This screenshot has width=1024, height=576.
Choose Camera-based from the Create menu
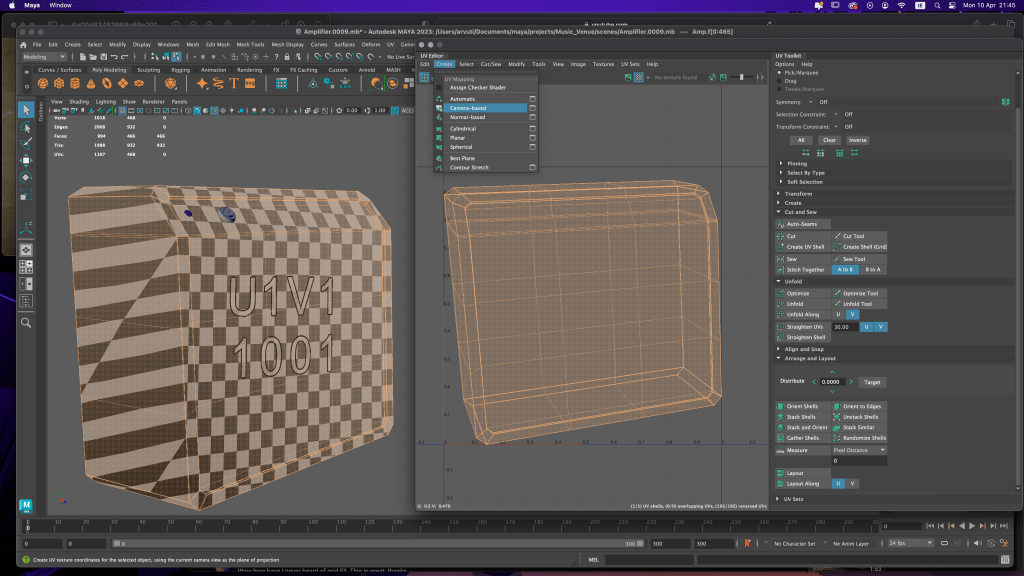[468, 108]
